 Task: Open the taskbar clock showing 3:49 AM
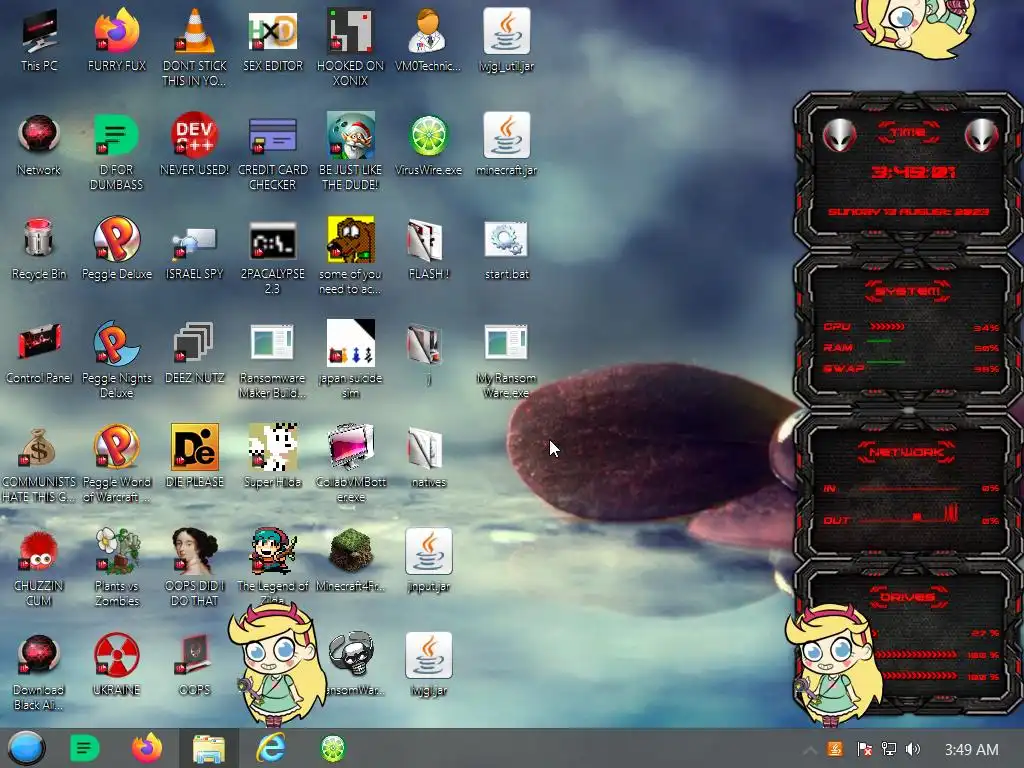tap(971, 750)
